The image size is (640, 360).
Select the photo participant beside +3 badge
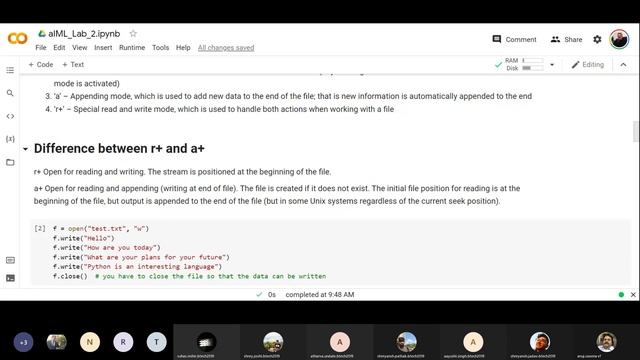point(56,342)
